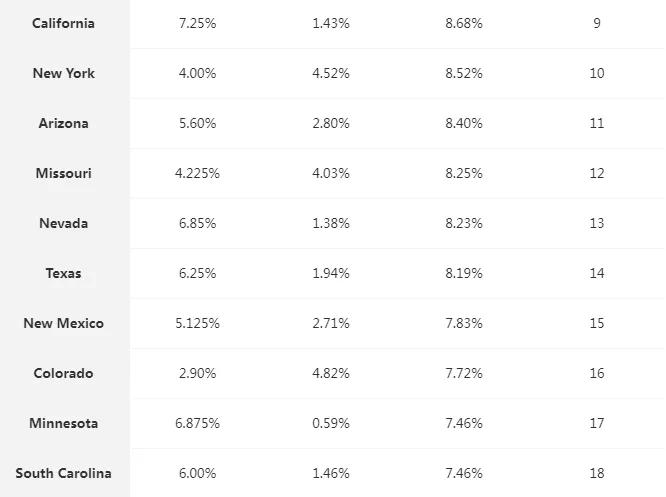The image size is (666, 497).
Task: Click New Mexico's 5.125% state rate
Action: tap(197, 323)
